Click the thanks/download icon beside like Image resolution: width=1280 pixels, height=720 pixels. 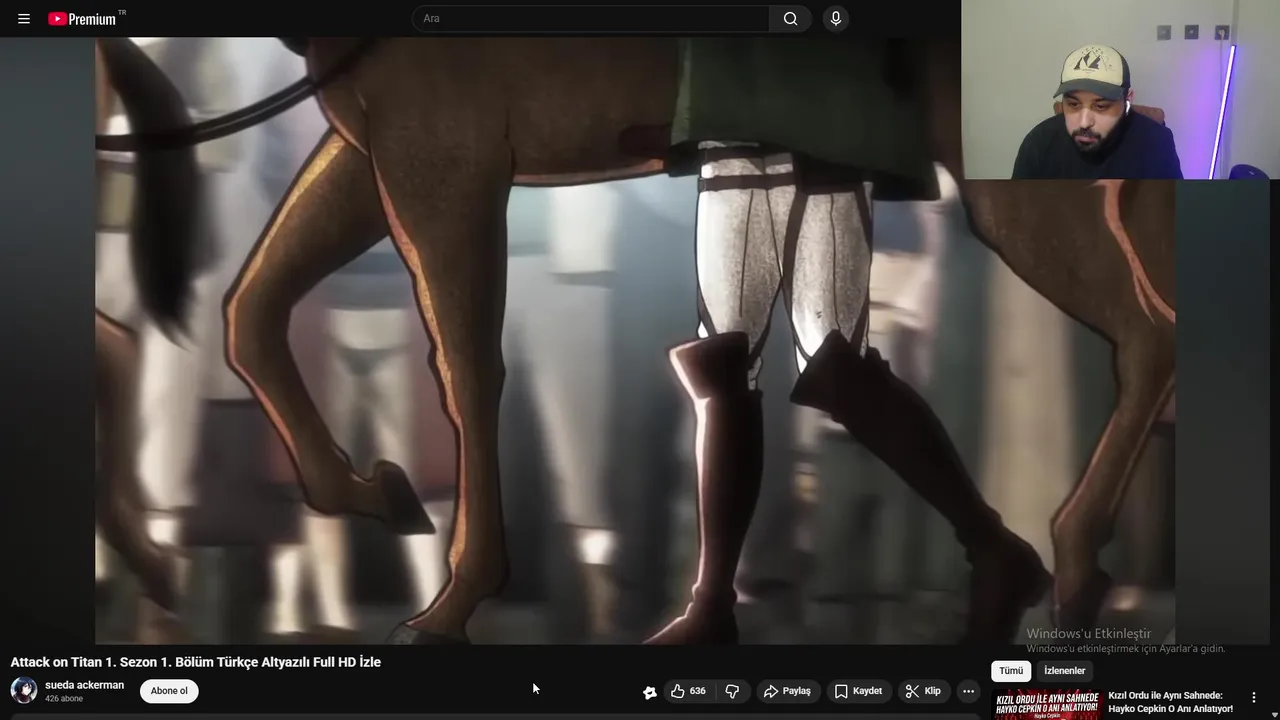(x=649, y=692)
